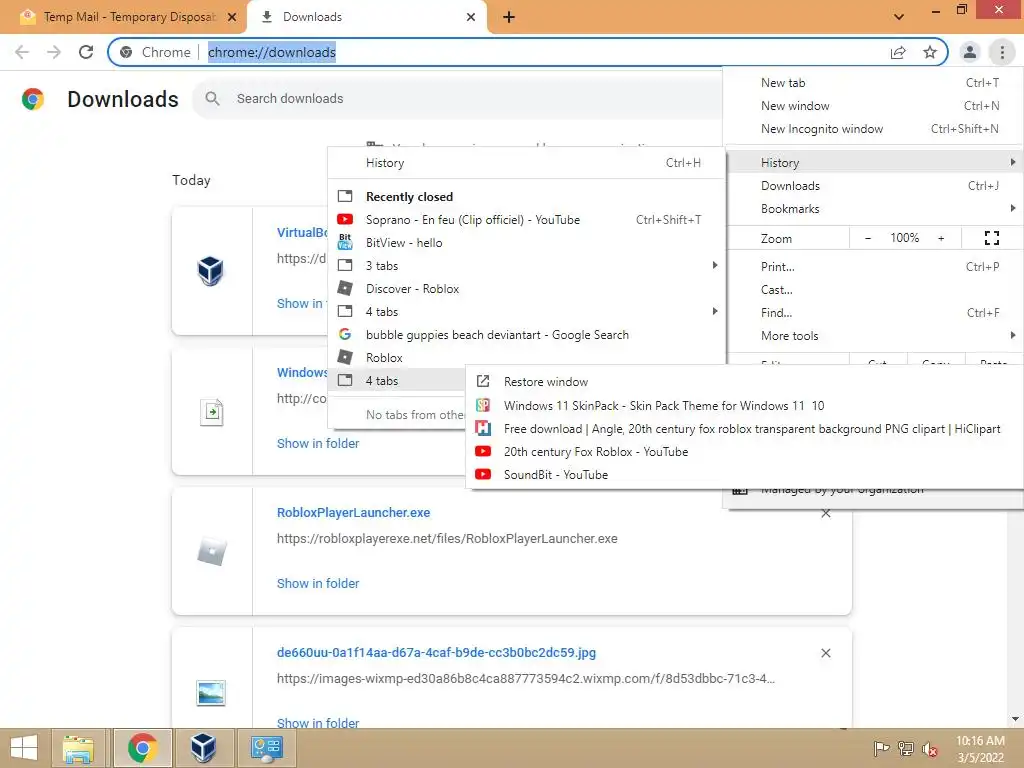Increase zoom with the plus button
This screenshot has width=1024, height=768.
pos(941,238)
